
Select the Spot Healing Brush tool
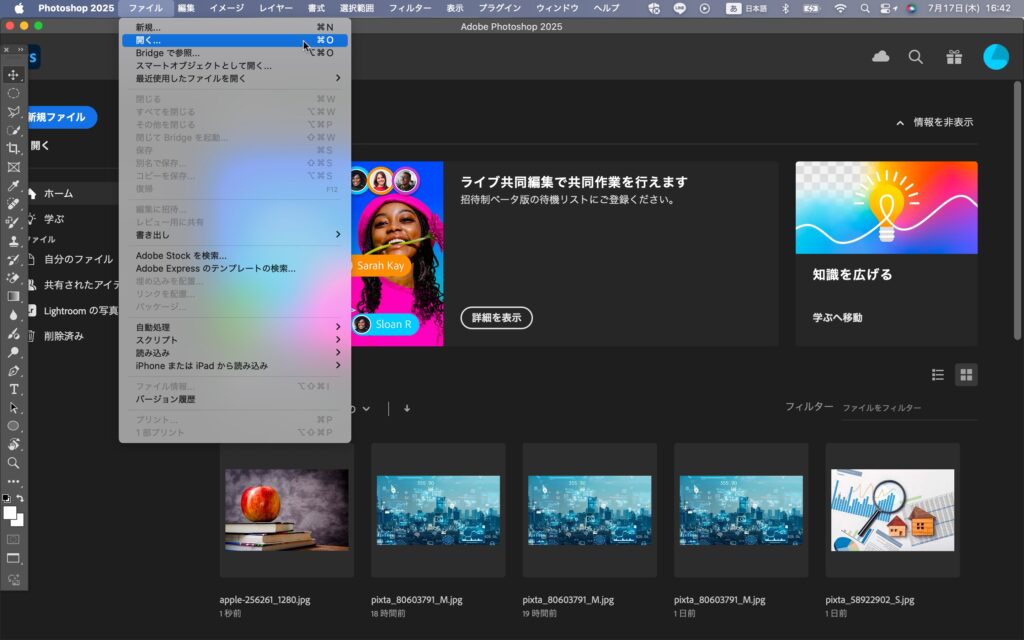(x=13, y=204)
